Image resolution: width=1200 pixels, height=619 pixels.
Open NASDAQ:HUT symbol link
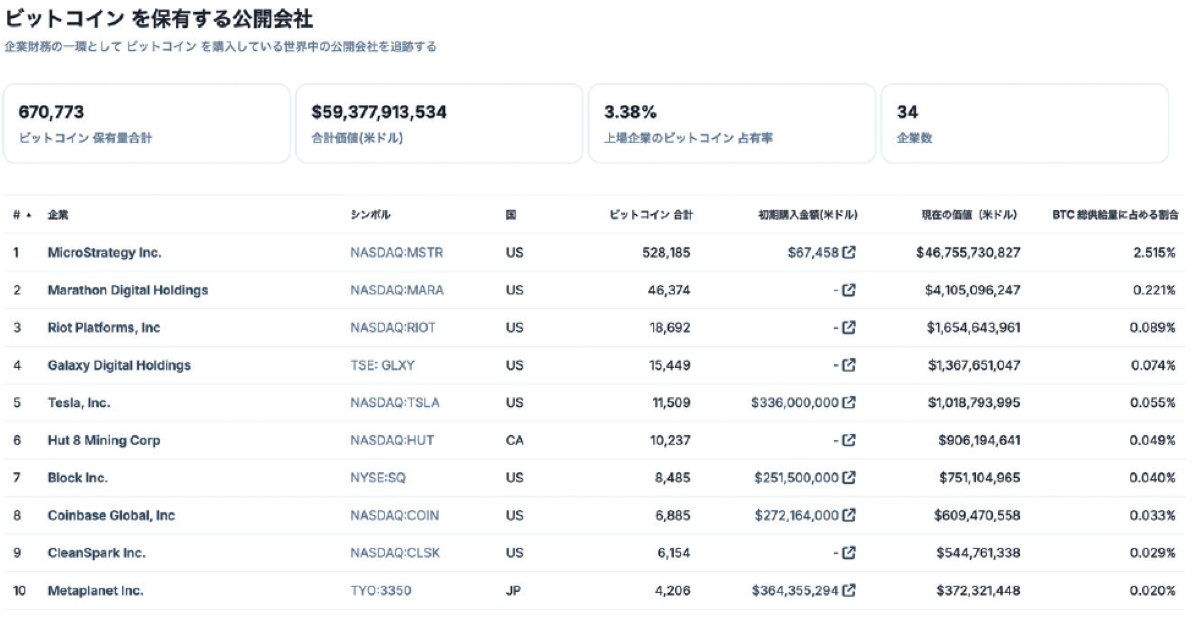coord(392,440)
